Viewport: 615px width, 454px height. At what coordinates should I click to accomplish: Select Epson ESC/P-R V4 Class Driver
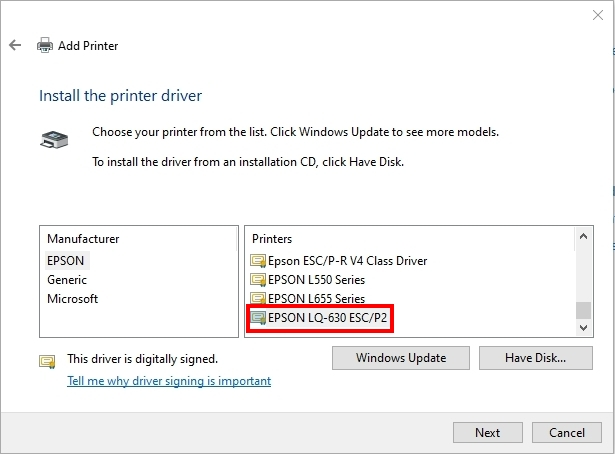348,261
